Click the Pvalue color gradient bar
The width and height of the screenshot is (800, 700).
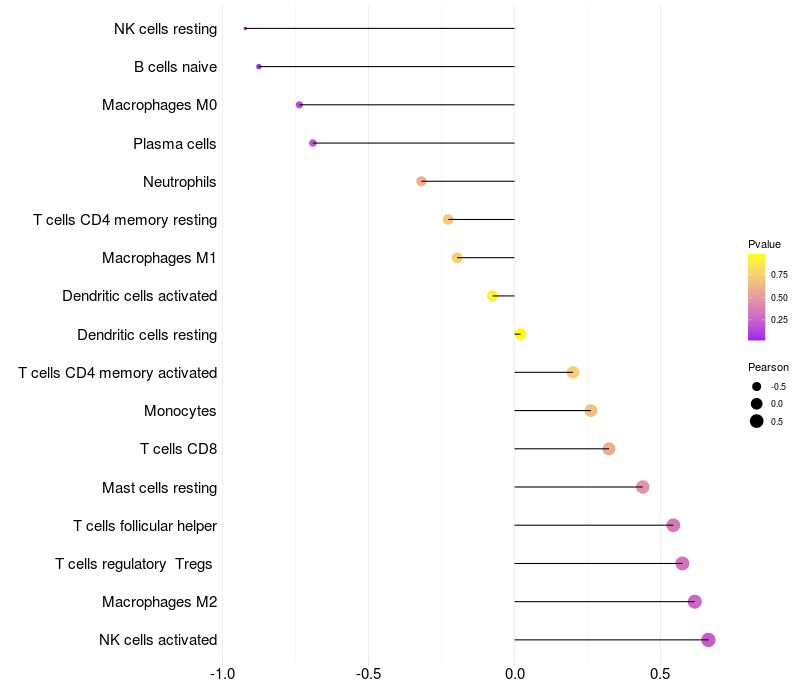tap(756, 297)
